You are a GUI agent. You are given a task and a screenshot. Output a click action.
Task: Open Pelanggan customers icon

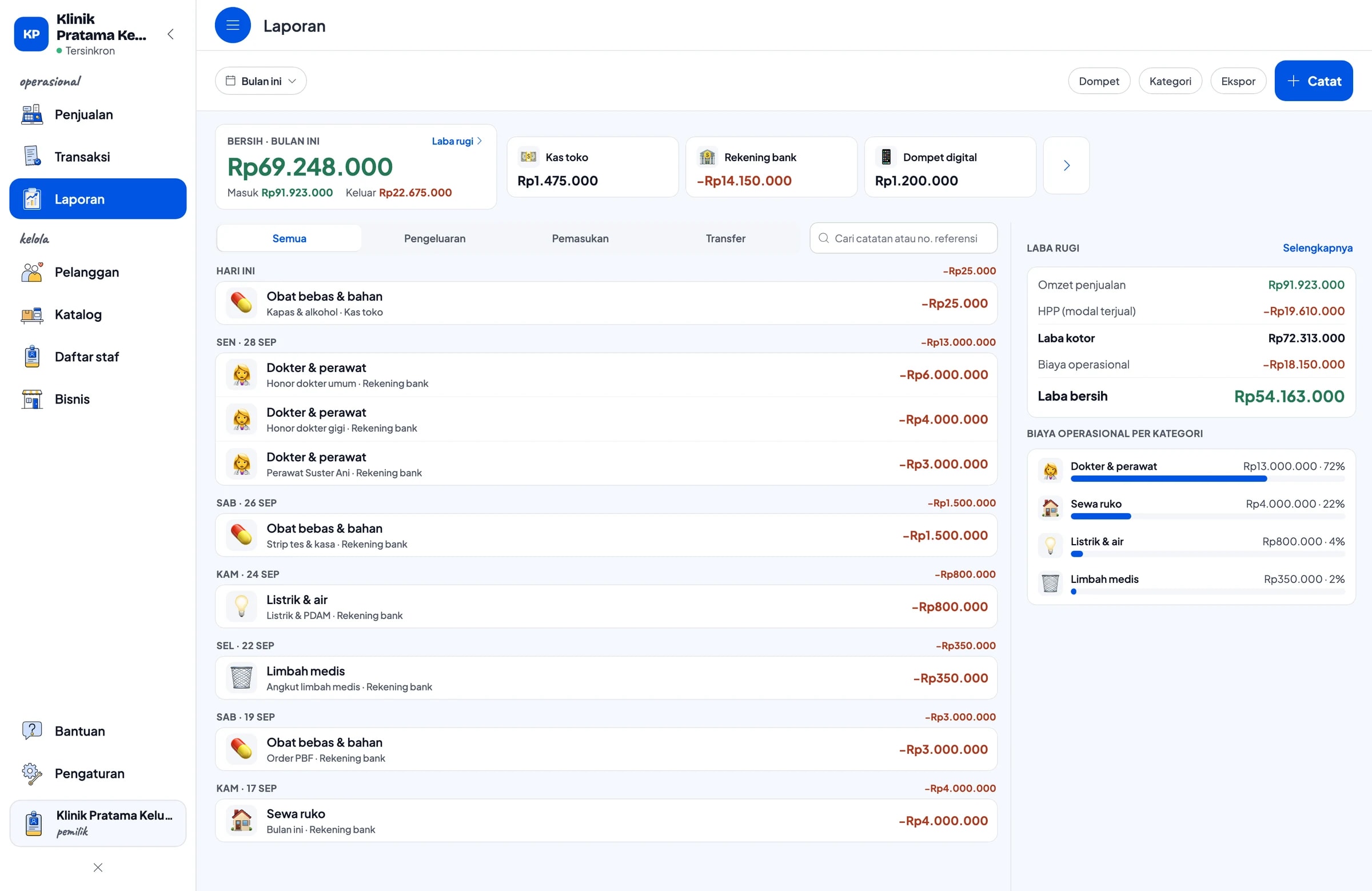tap(31, 272)
